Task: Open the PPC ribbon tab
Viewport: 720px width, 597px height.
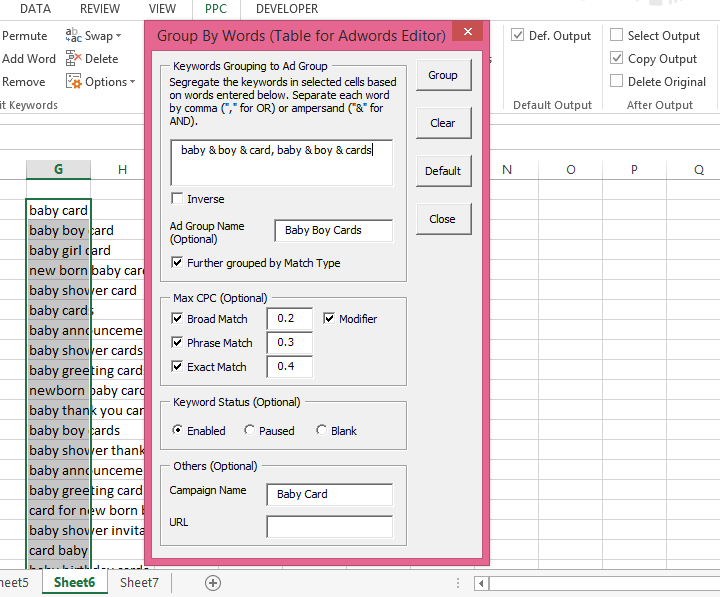Action: pyautogui.click(x=216, y=9)
